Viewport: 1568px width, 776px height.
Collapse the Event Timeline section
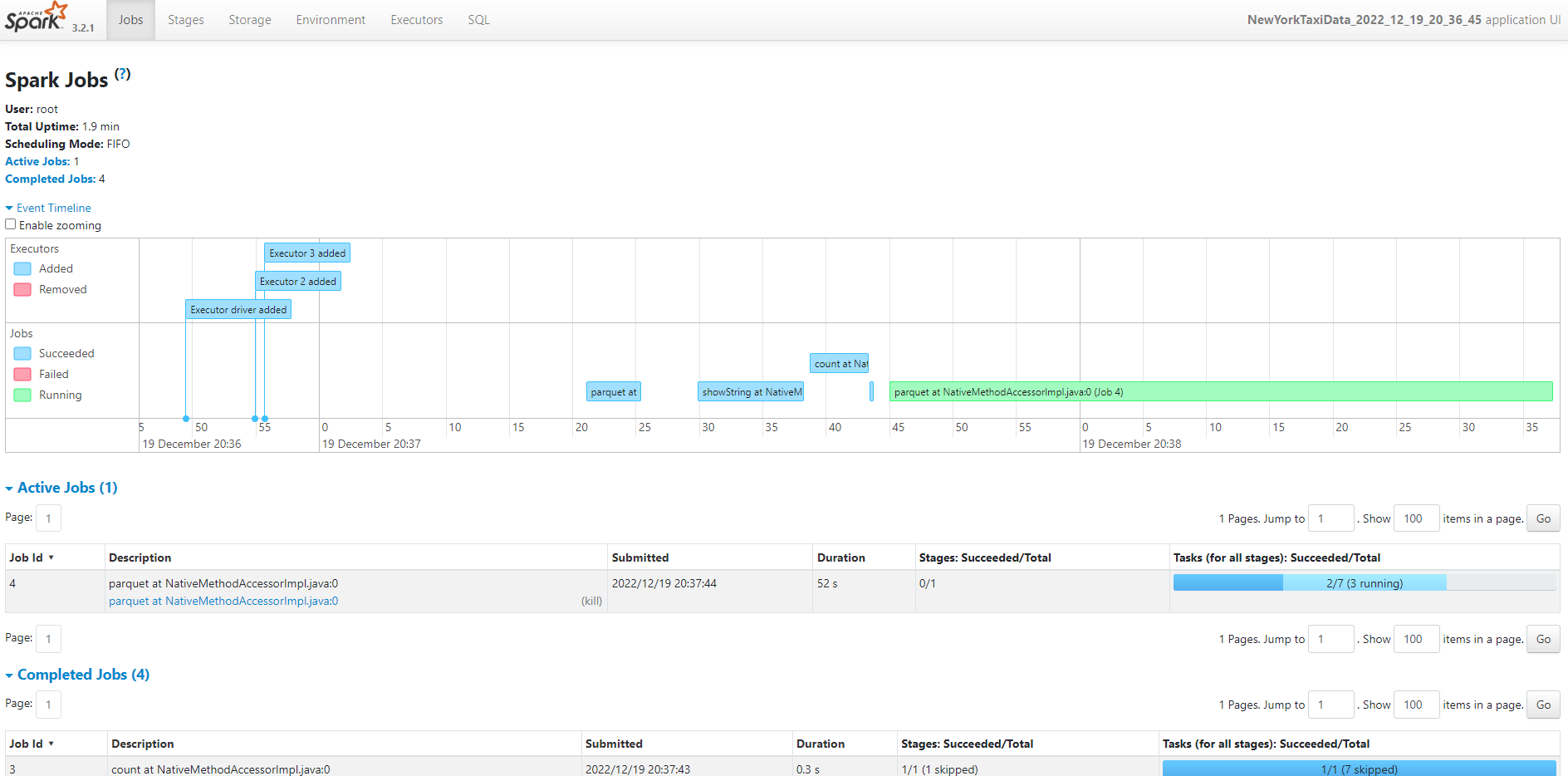click(x=48, y=208)
